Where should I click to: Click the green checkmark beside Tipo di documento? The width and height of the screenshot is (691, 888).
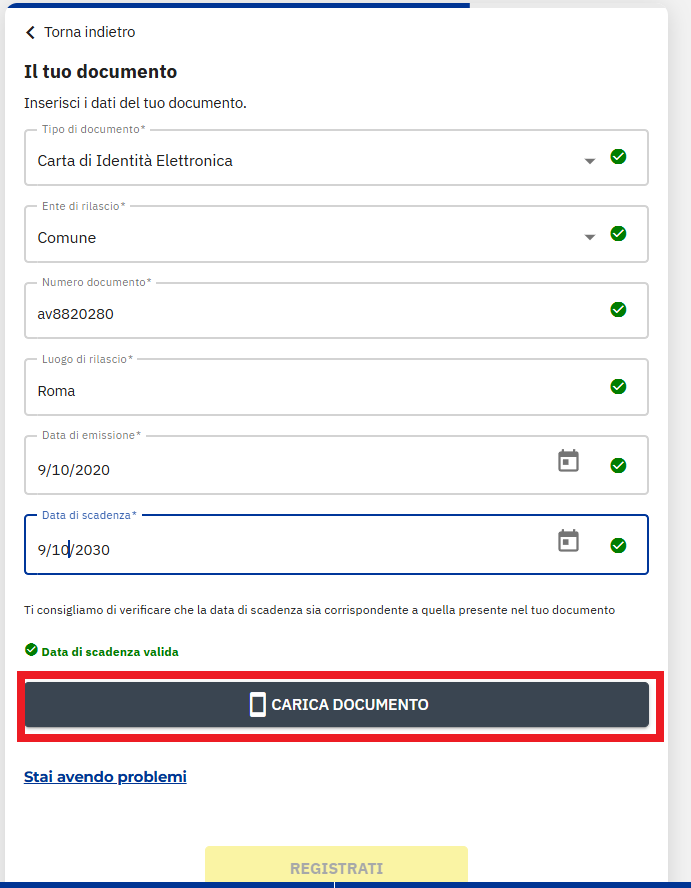coord(618,156)
